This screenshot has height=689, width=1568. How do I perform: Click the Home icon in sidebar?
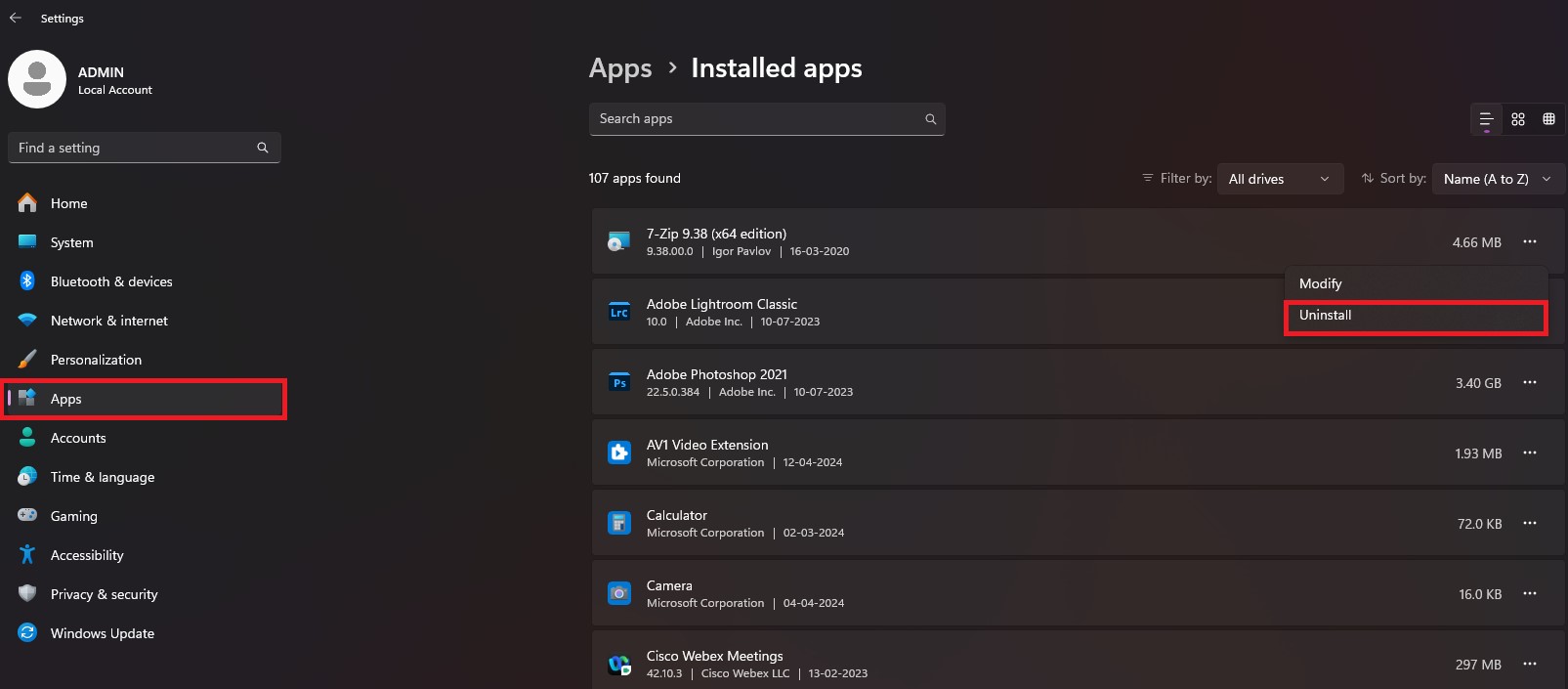coord(27,203)
